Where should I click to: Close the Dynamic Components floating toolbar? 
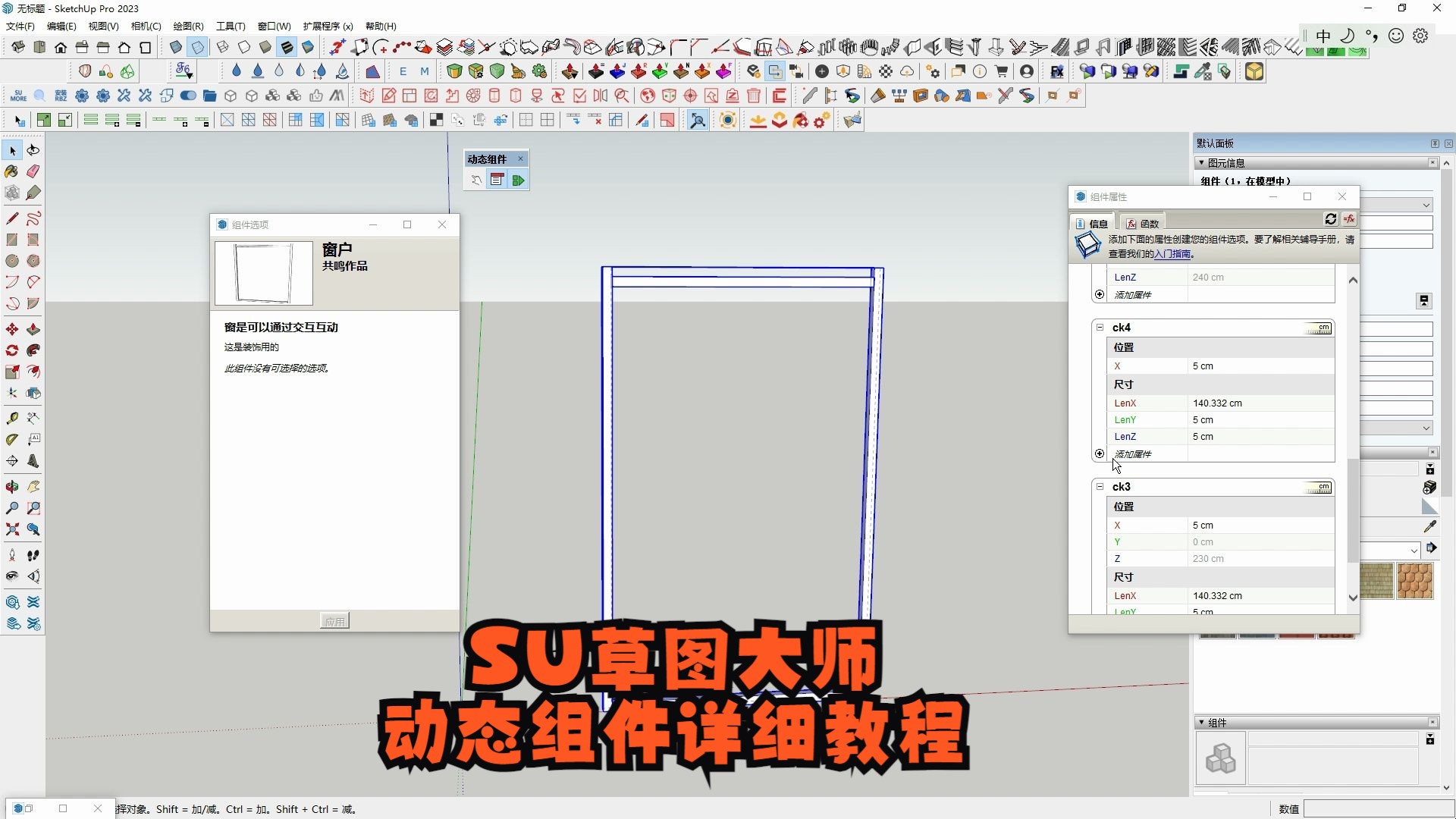520,158
